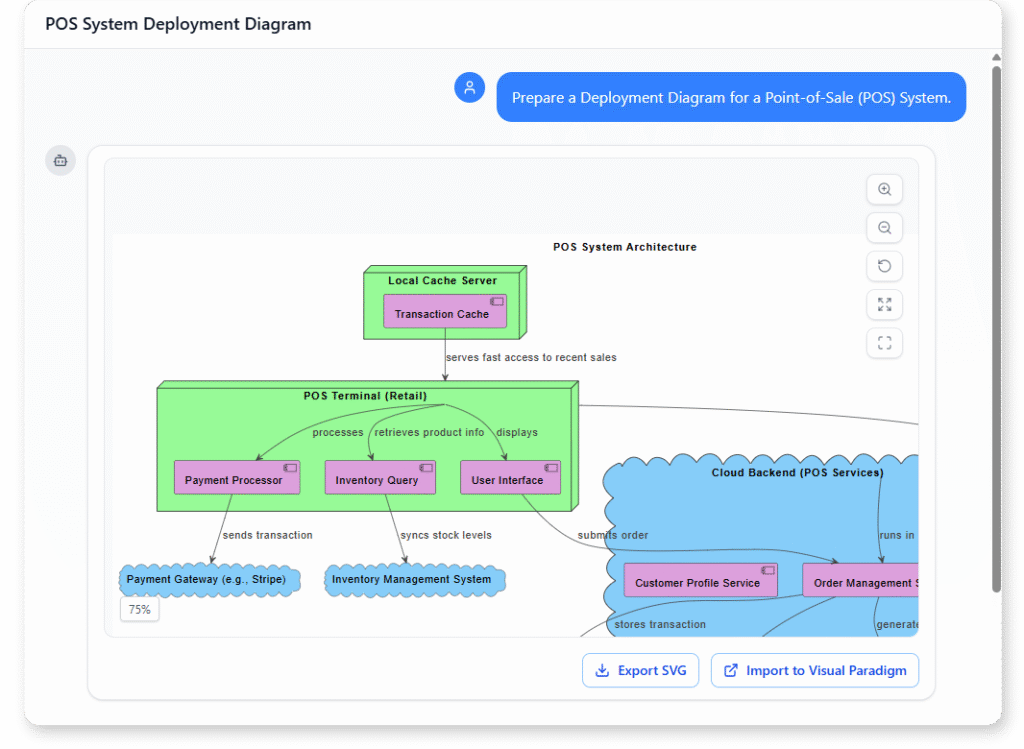Click the robot assistant icon beside the diagram card

click(60, 160)
